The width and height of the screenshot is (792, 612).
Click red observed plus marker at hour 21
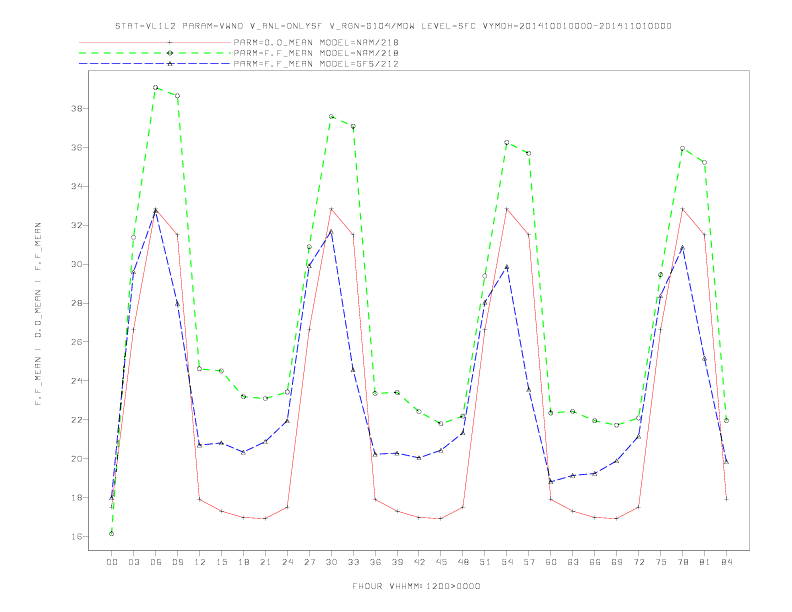(265, 519)
